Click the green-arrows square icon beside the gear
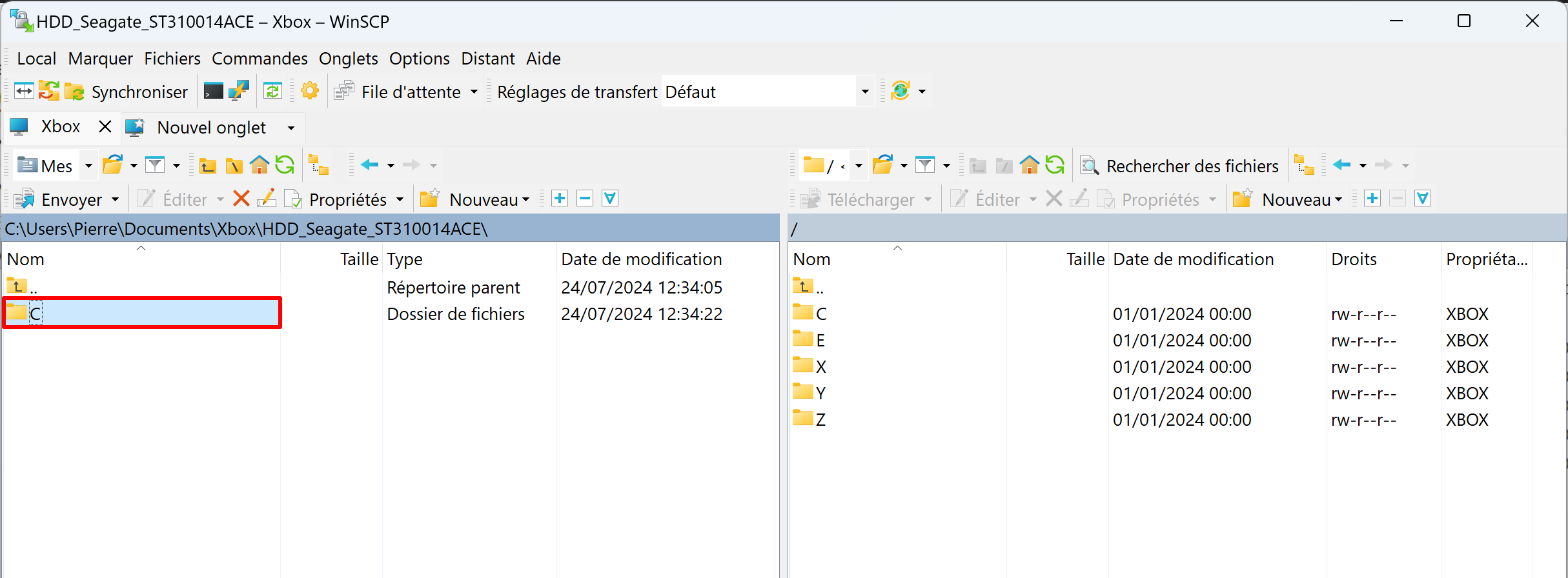1568x578 pixels. [x=273, y=92]
